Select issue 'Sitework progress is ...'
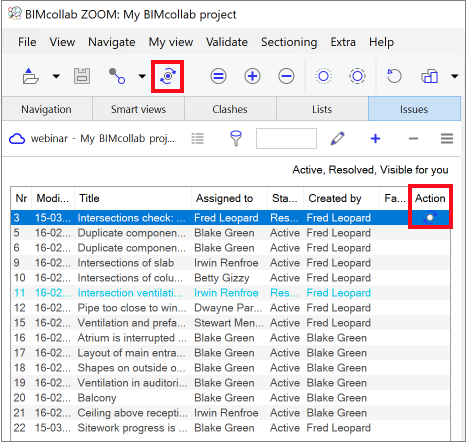 (230, 428)
